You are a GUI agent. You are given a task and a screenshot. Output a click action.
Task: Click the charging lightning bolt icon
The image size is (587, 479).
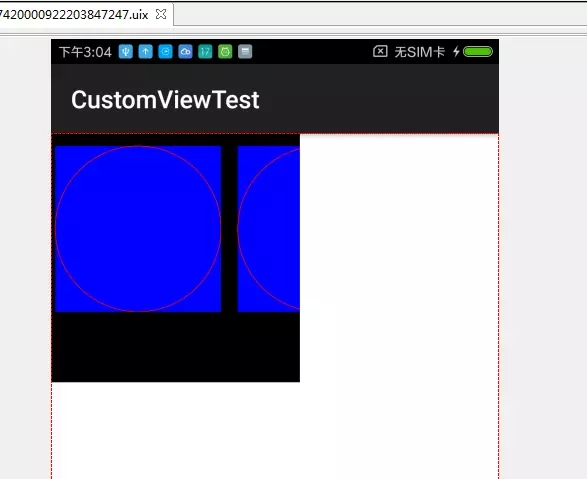pos(456,52)
